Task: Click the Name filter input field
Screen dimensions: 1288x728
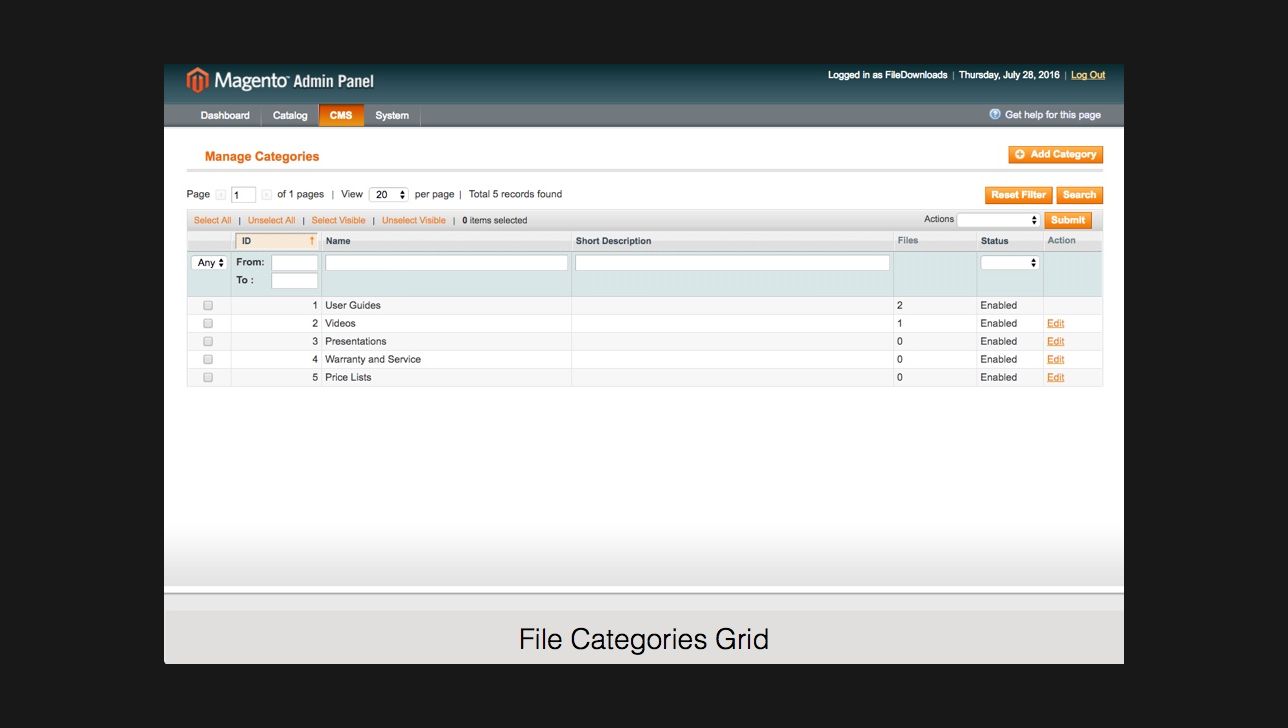Action: point(446,263)
